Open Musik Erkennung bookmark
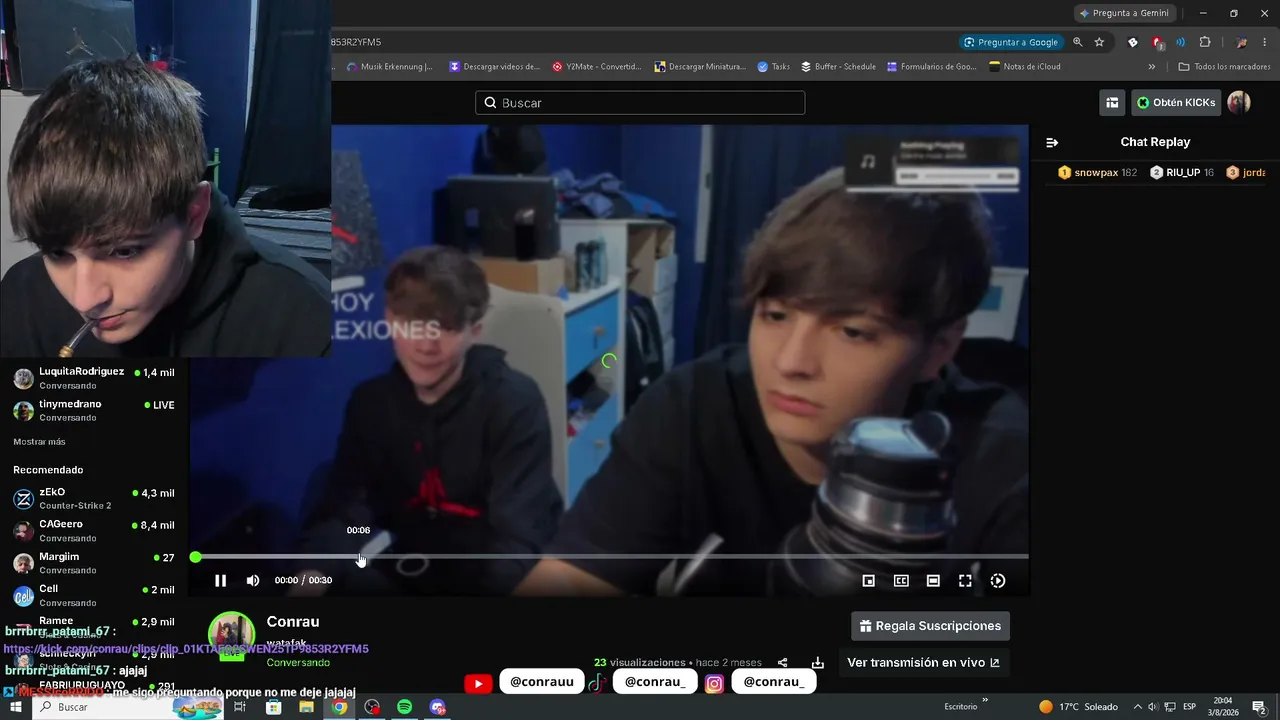Viewport: 1280px width, 720px height. coord(389,67)
